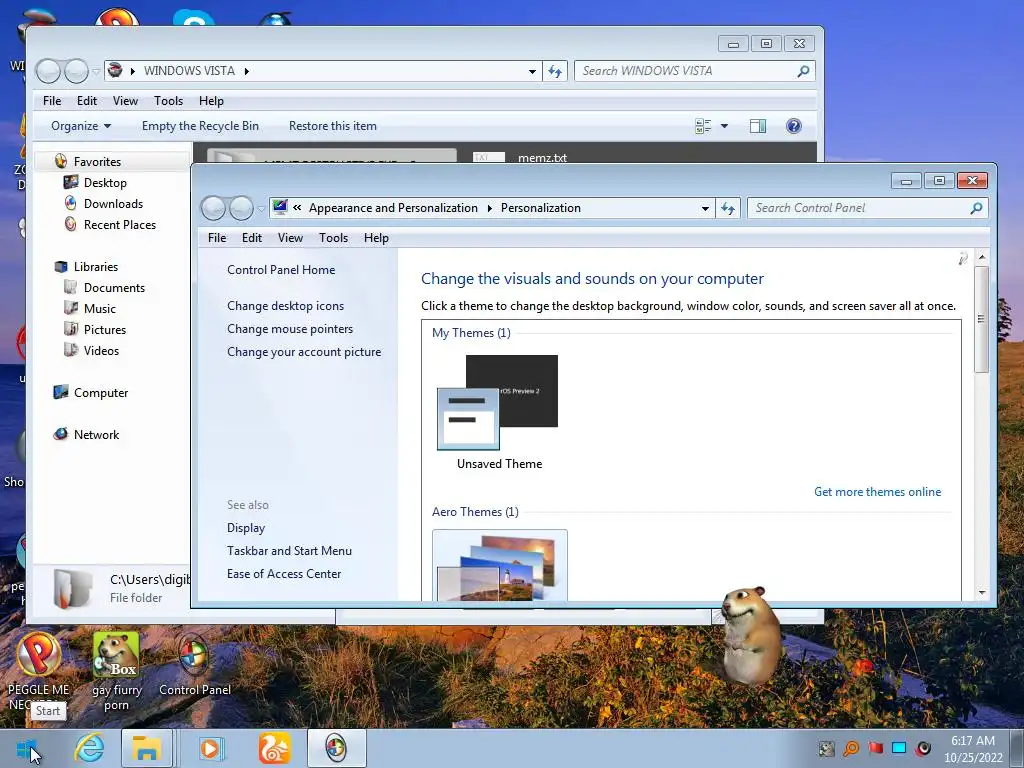Click the back arrow in WINDOWS VISTA window
The height and width of the screenshot is (768, 1024).
pyautogui.click(x=48, y=71)
